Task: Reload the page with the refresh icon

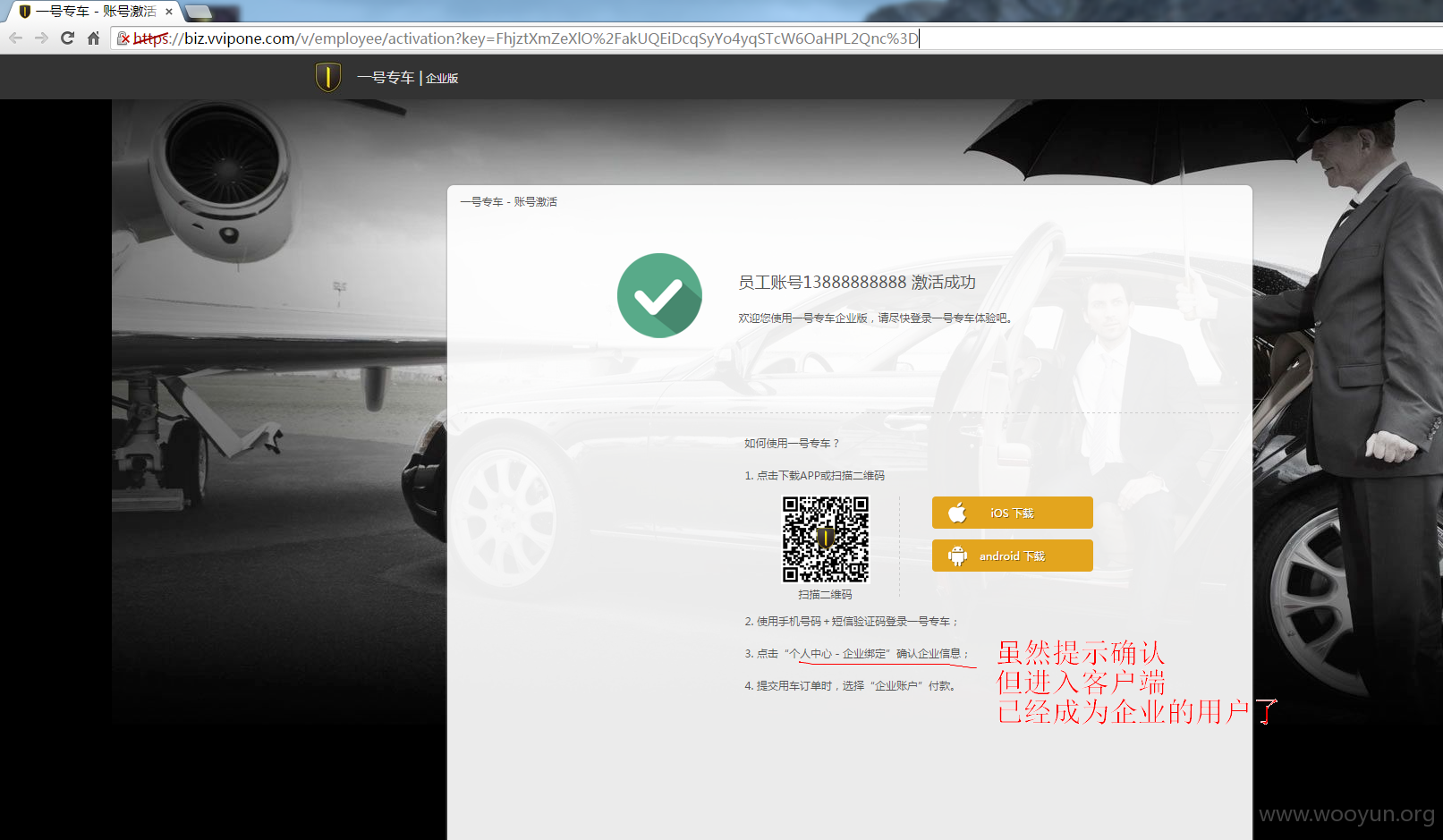Action: [67, 38]
